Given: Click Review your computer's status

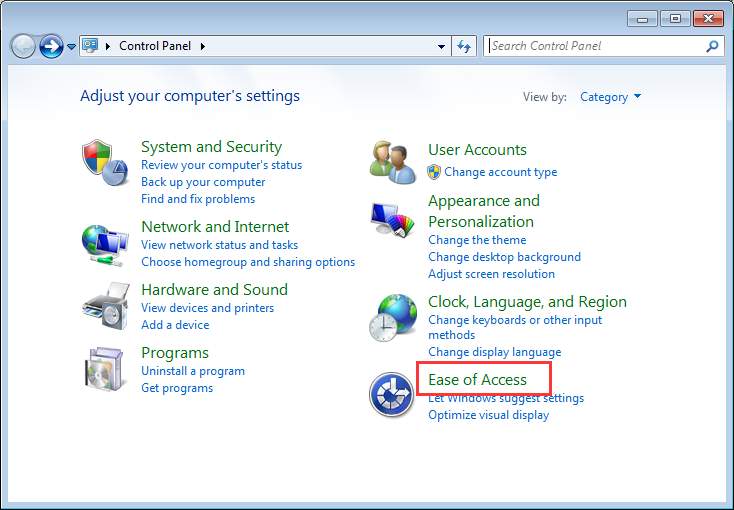Looking at the screenshot, I should tap(221, 165).
